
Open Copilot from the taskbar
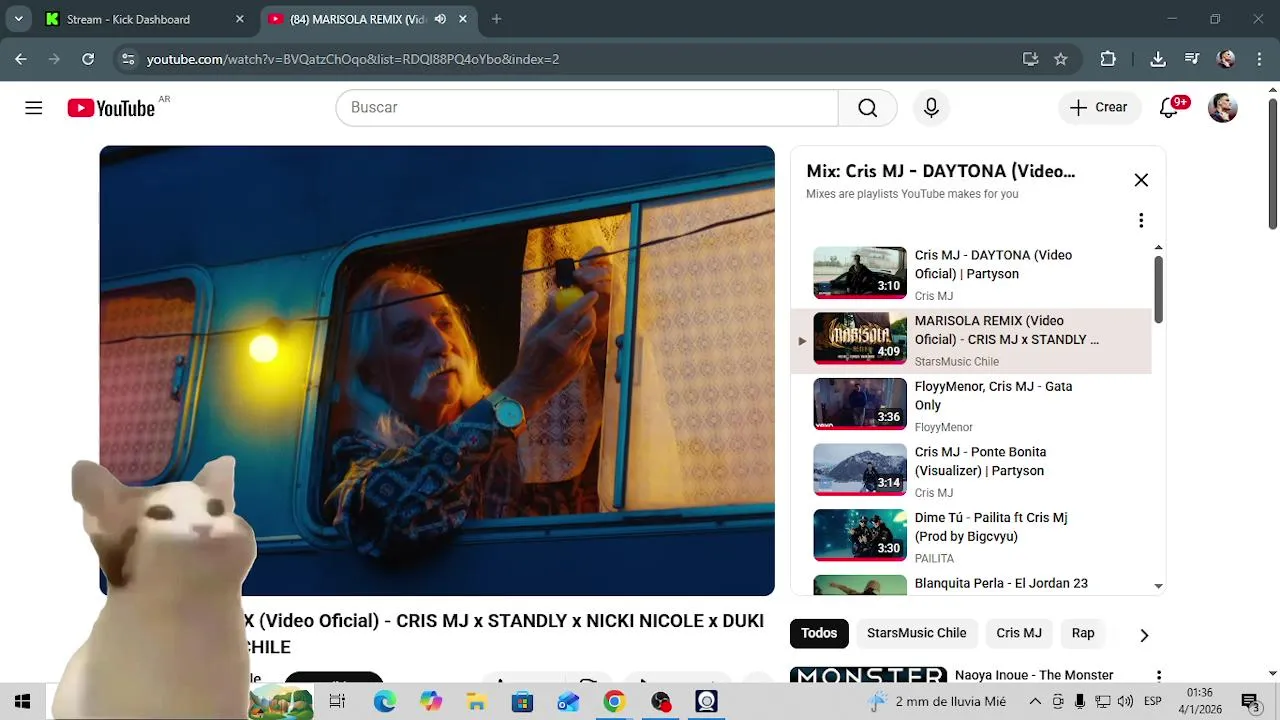(431, 701)
